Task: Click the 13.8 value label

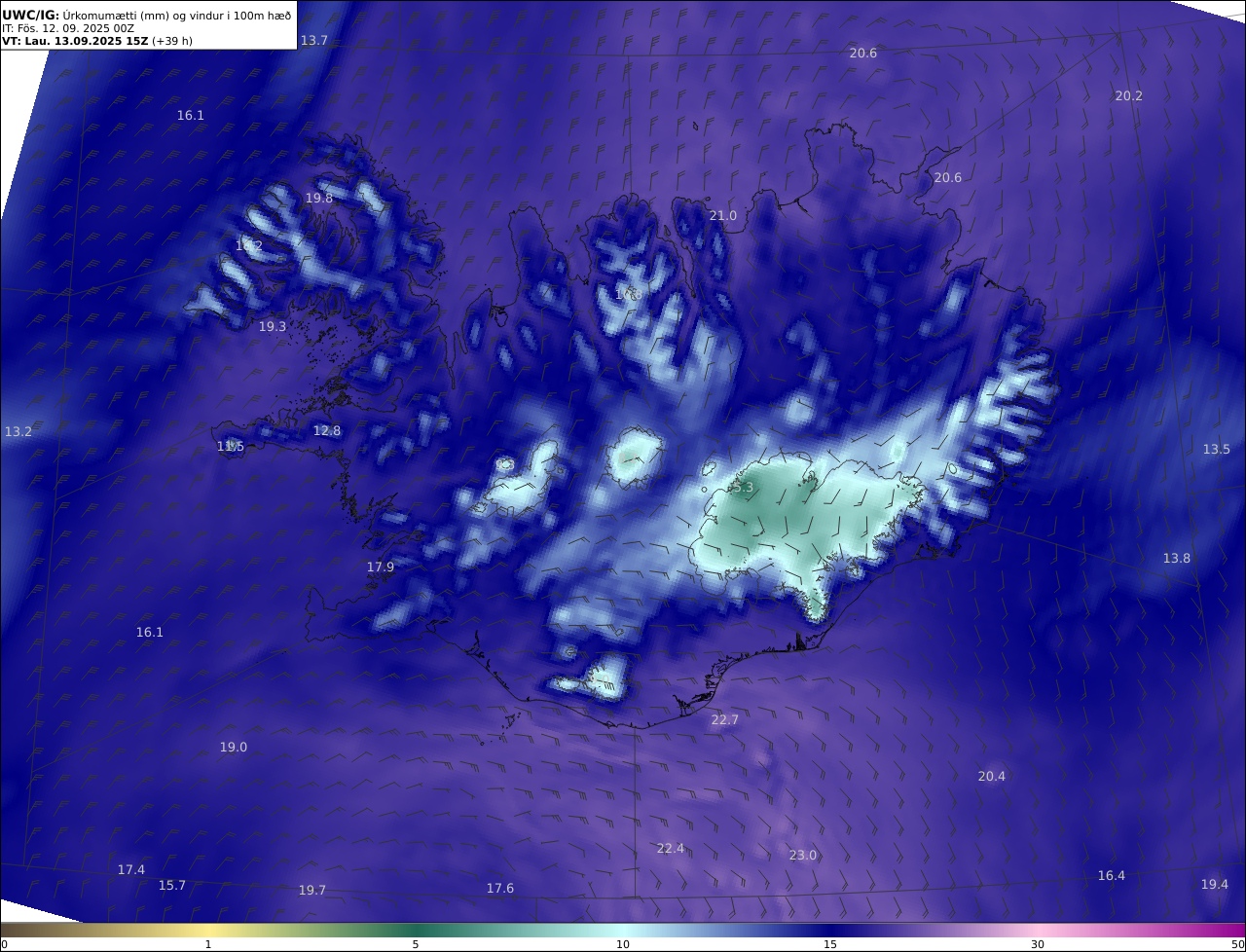Action: (1176, 559)
